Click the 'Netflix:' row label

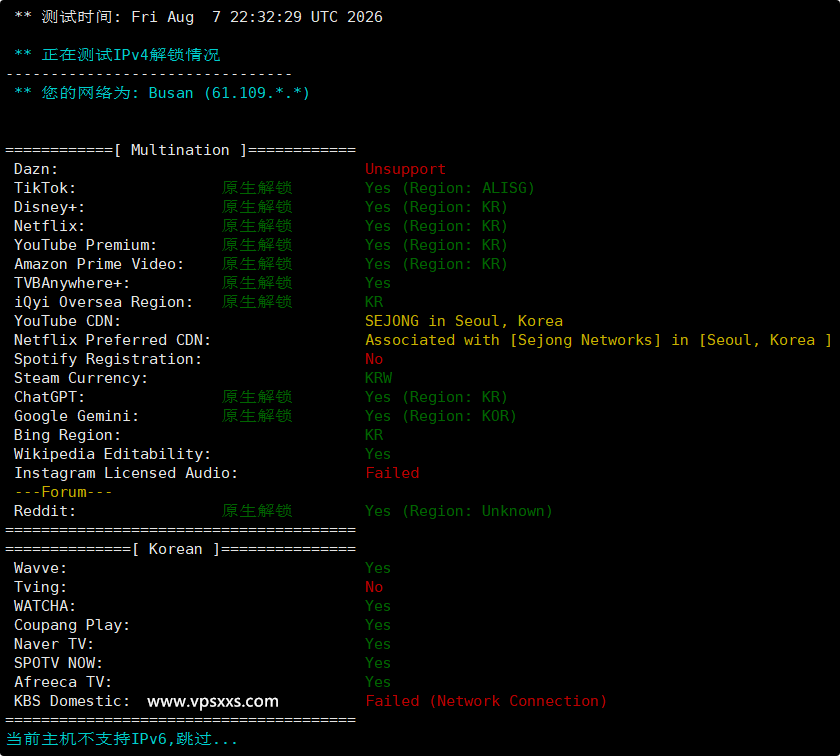(49, 226)
